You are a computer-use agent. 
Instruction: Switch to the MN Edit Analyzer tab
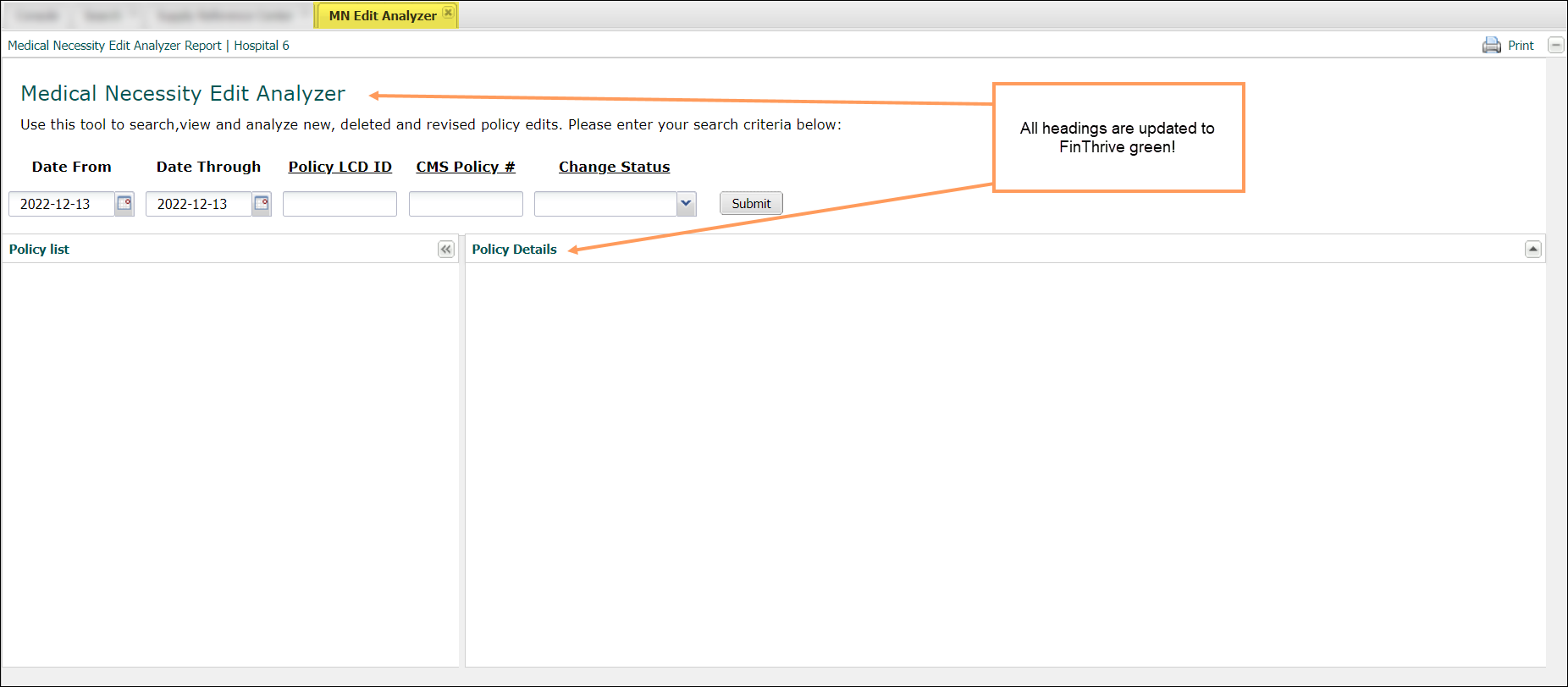click(382, 16)
